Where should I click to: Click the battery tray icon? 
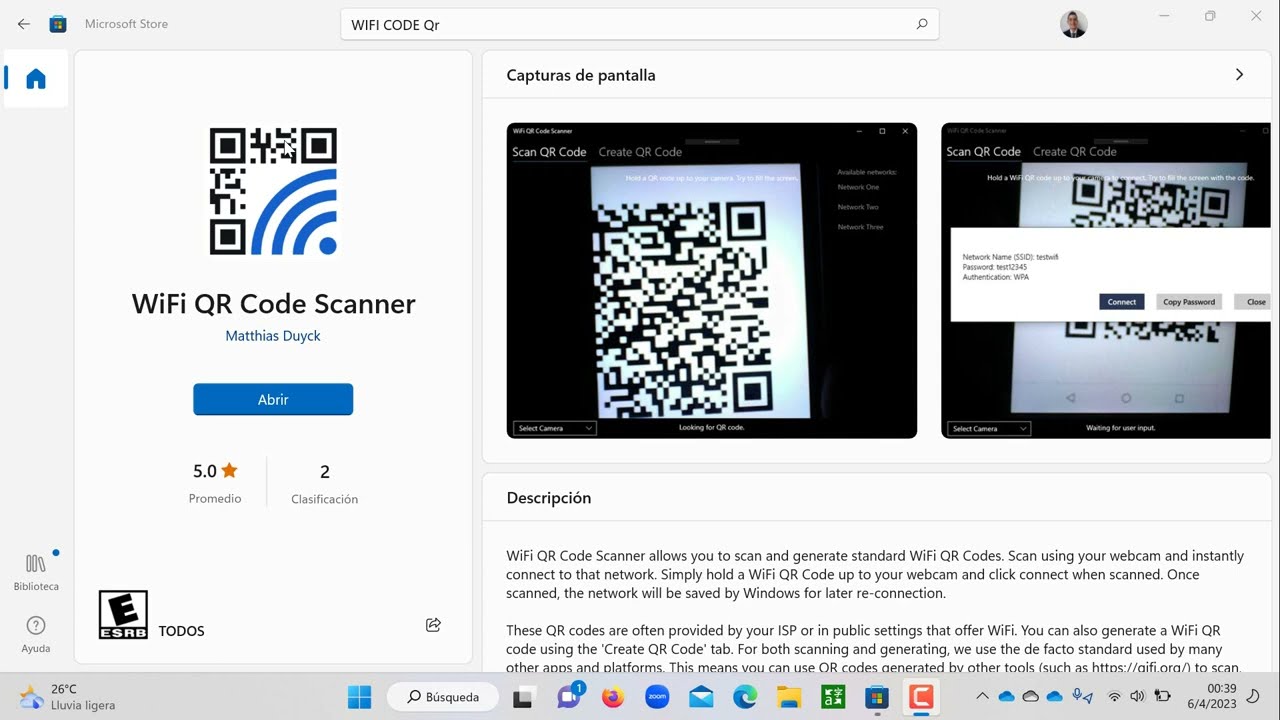(x=1163, y=697)
